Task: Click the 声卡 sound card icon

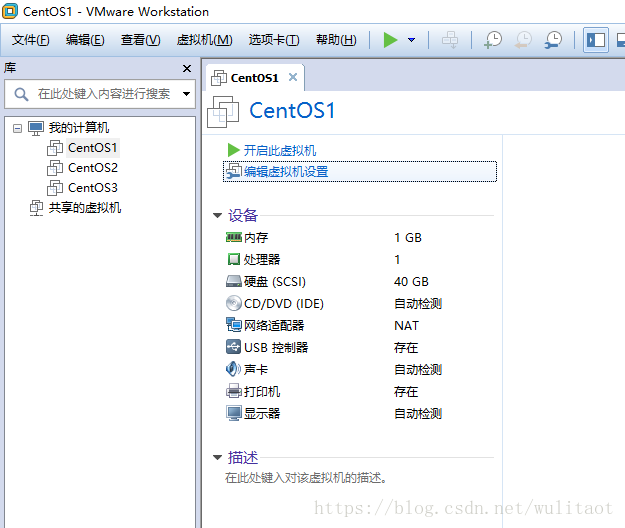Action: click(x=233, y=369)
